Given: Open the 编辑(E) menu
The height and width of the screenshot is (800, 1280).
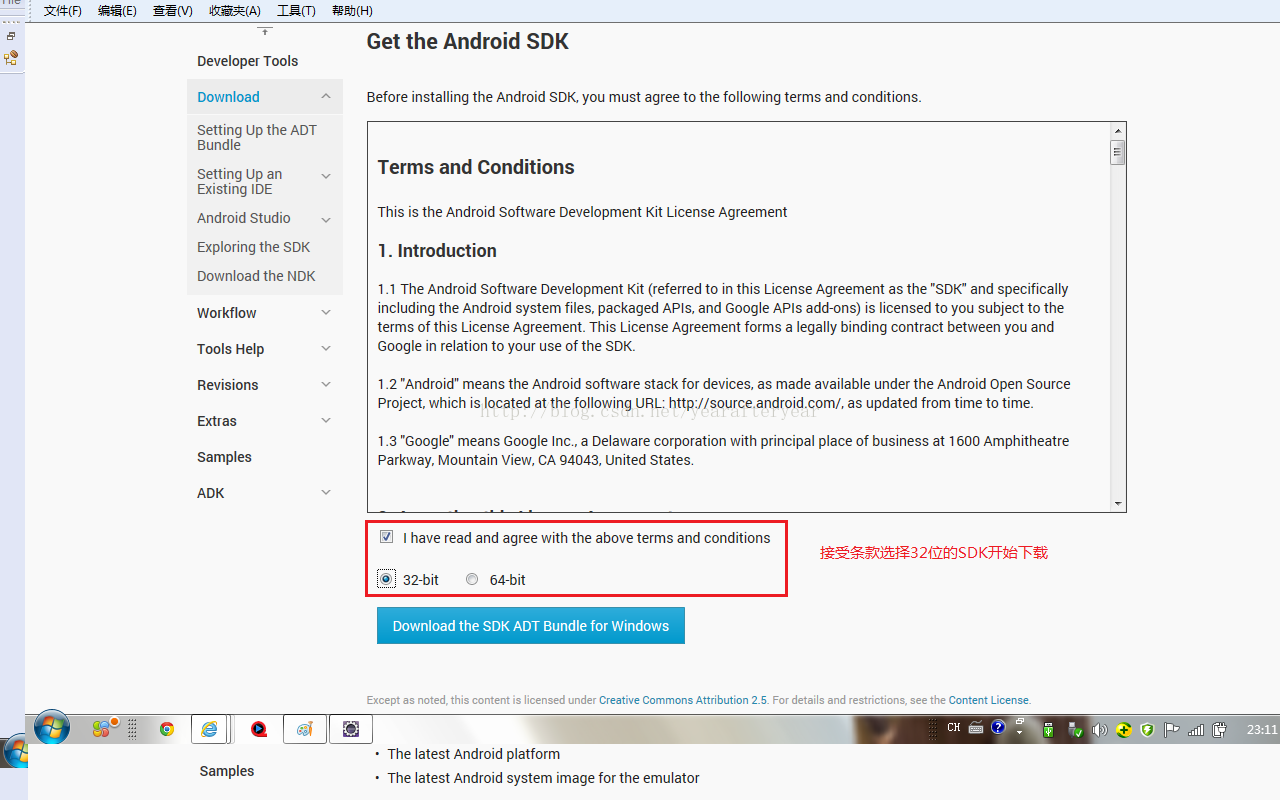Looking at the screenshot, I should click(117, 10).
